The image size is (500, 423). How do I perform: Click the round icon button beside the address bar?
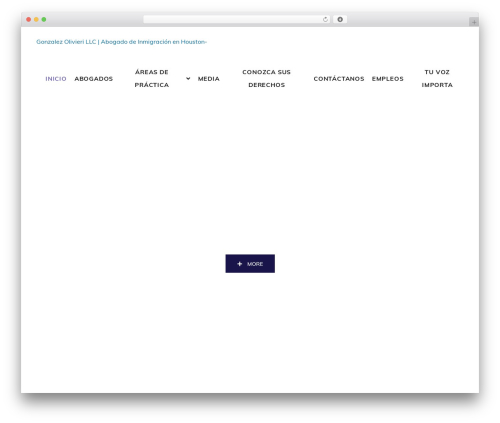click(x=340, y=19)
